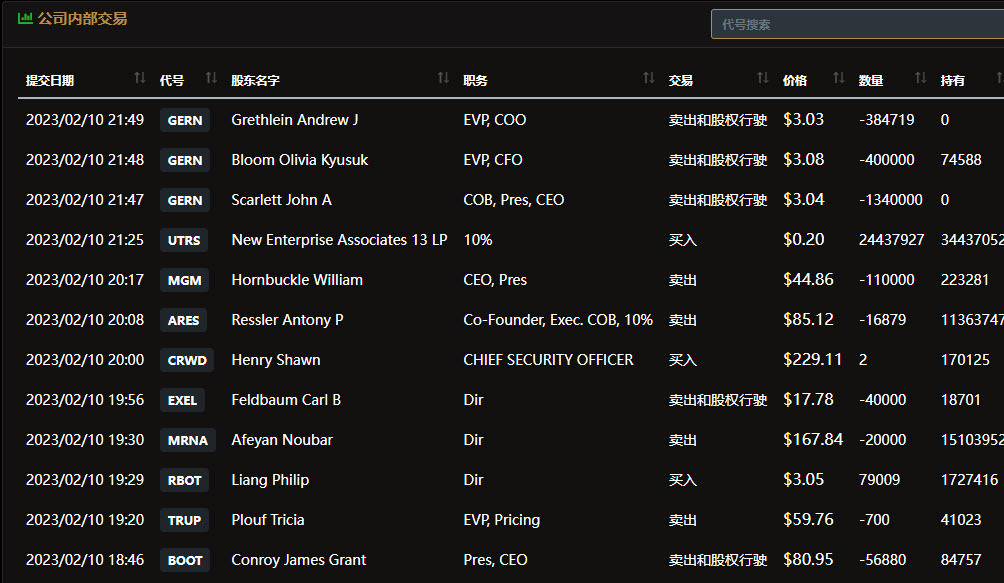Open the GERN ticker badge for Bloom Olivia Kyusuk

tap(185, 160)
